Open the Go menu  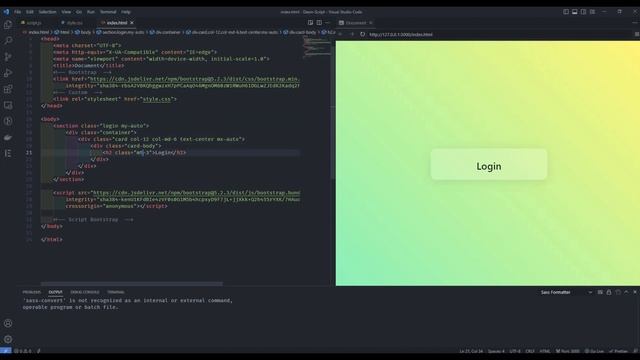[x=79, y=12]
